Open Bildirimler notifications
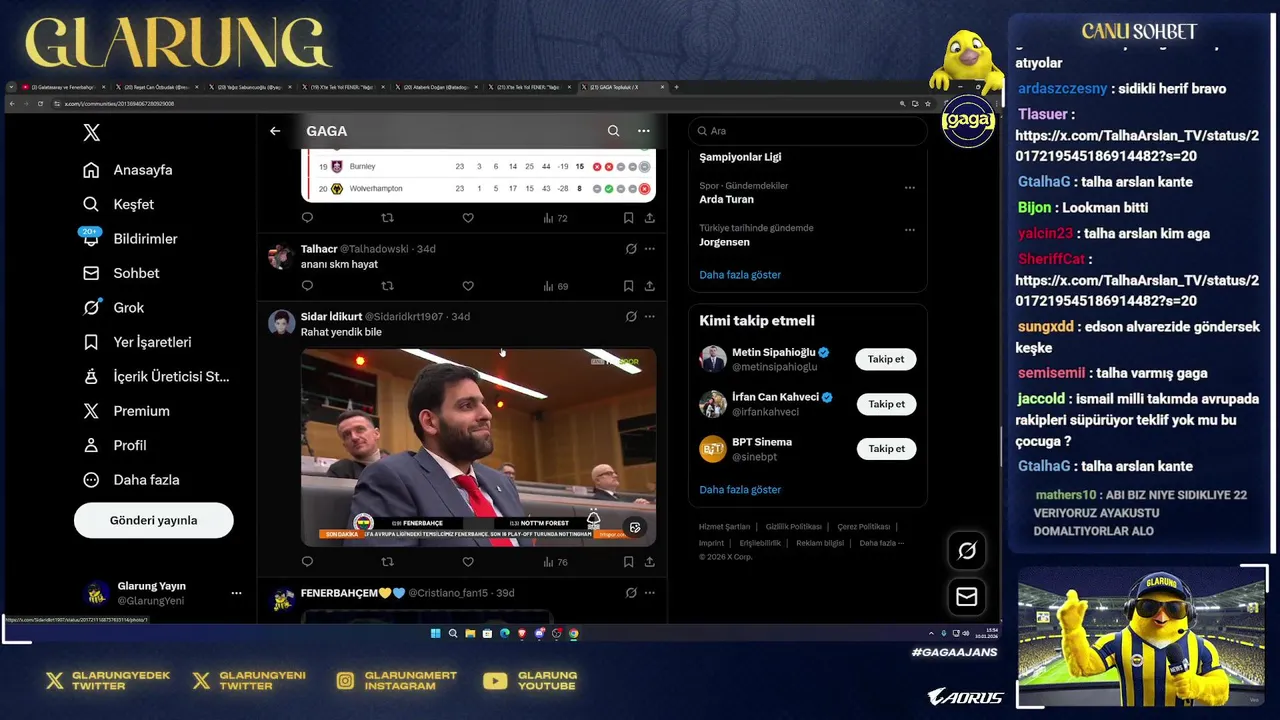Viewport: 1280px width, 720px height. click(x=130, y=239)
